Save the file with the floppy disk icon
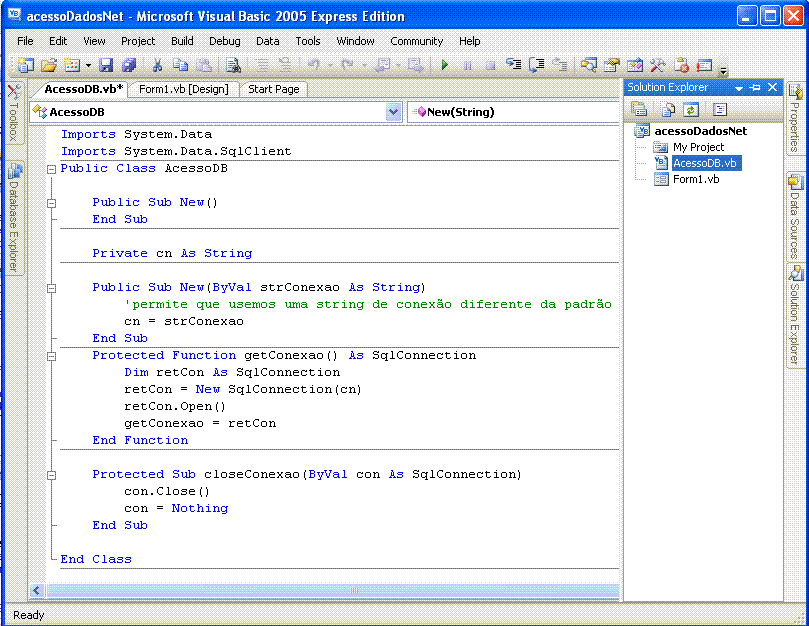Viewport: 809px width, 626px height. (x=106, y=65)
